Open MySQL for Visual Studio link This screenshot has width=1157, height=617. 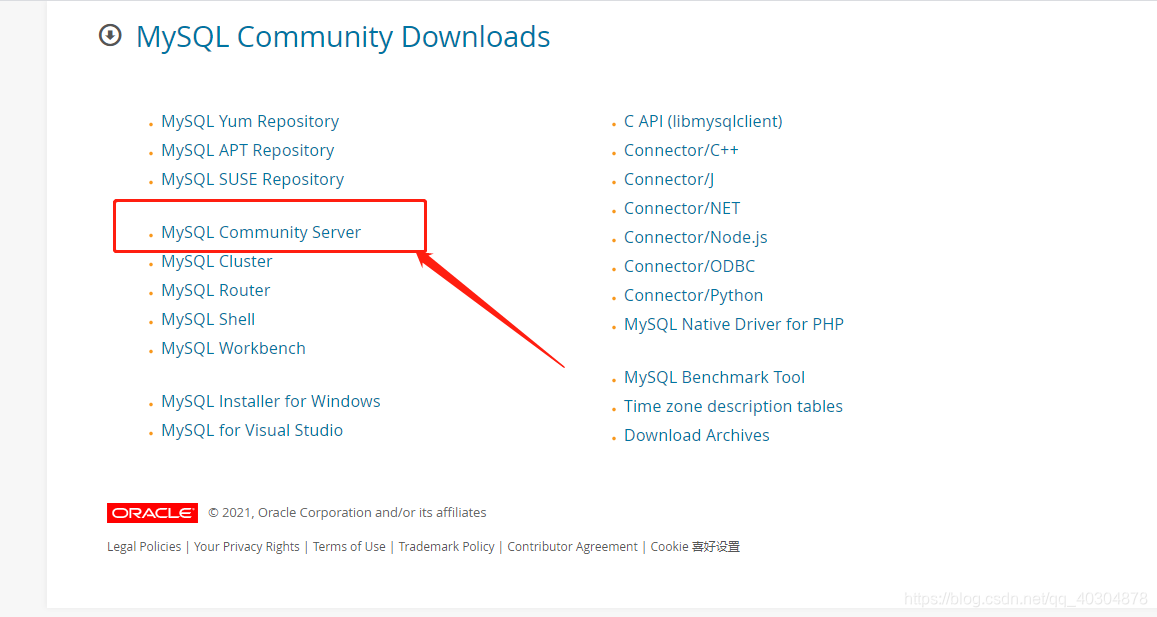click(252, 430)
